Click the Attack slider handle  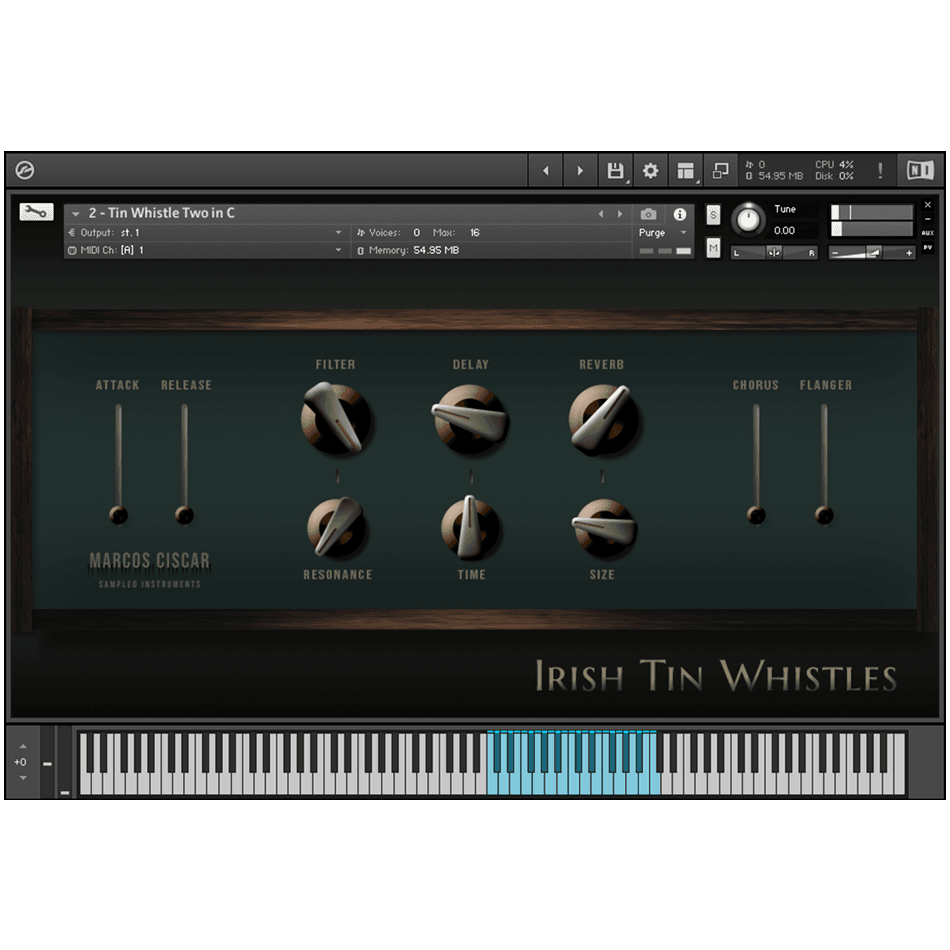click(118, 515)
